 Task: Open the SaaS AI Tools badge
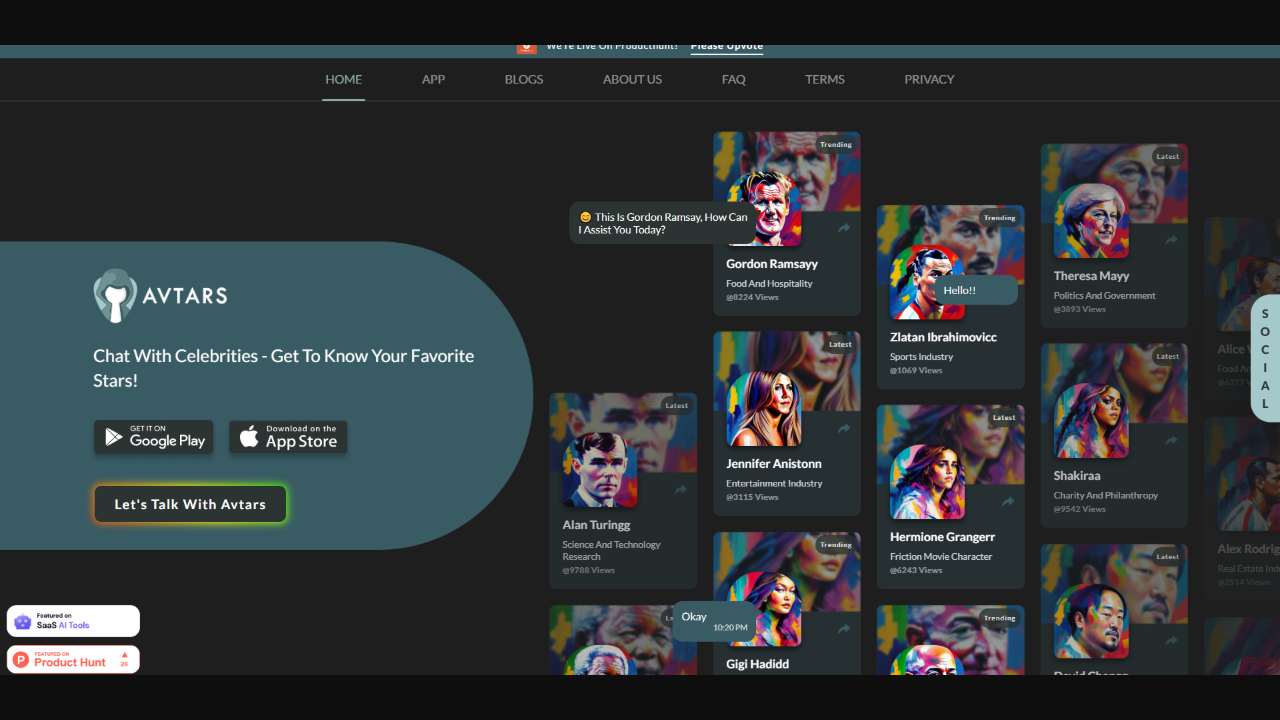[73, 621]
